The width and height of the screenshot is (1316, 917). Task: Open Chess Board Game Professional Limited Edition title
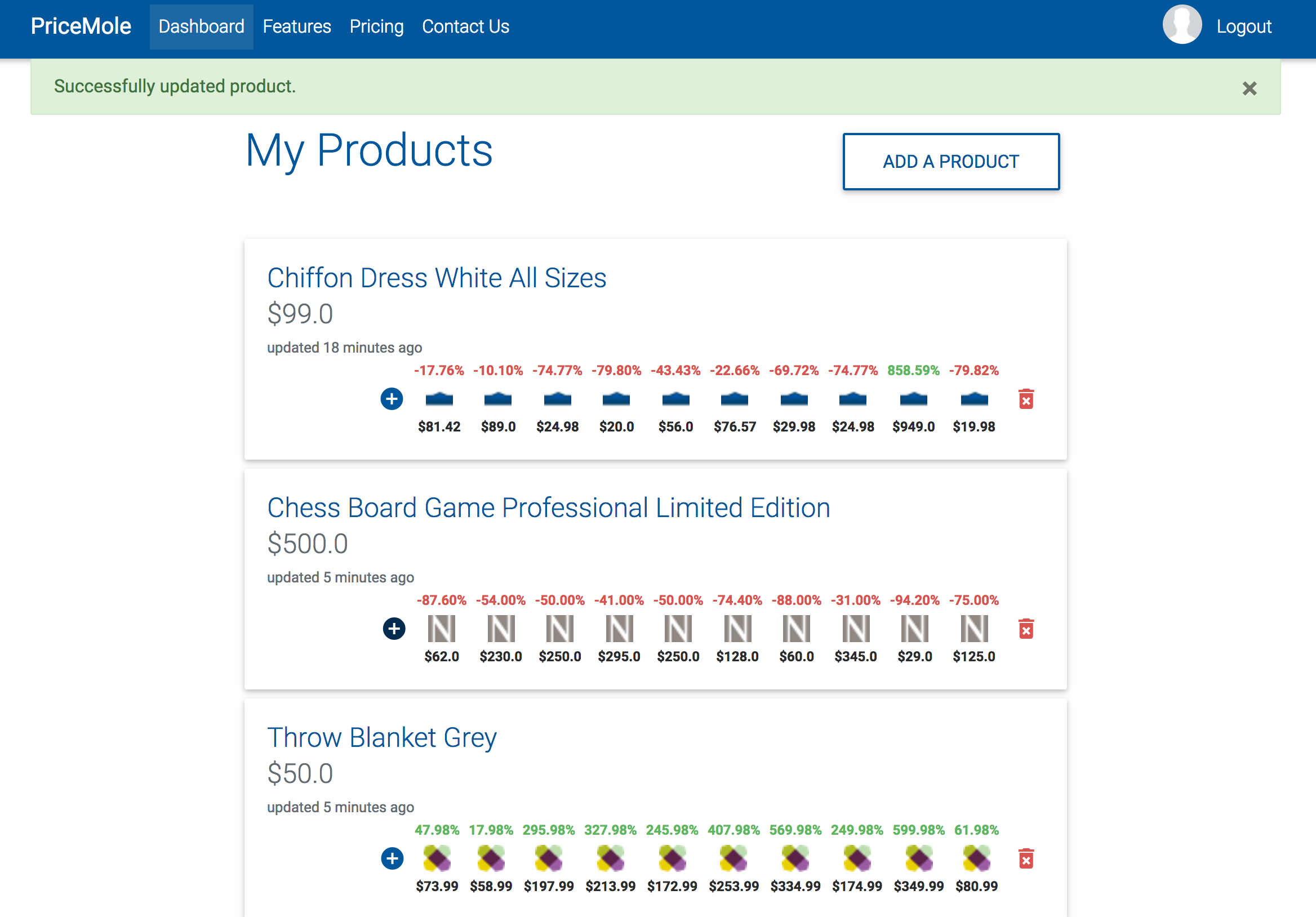pos(548,508)
